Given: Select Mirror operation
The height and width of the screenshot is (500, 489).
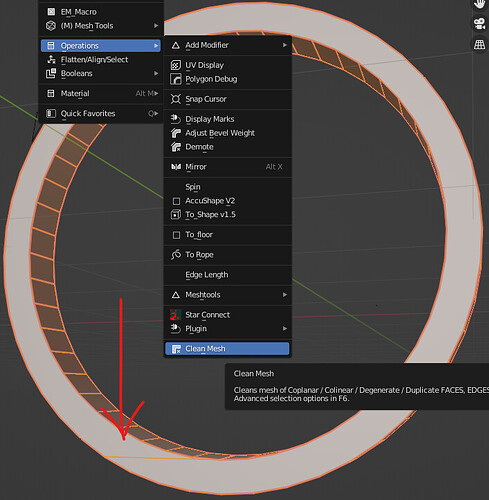Looking at the screenshot, I should 227,167.
